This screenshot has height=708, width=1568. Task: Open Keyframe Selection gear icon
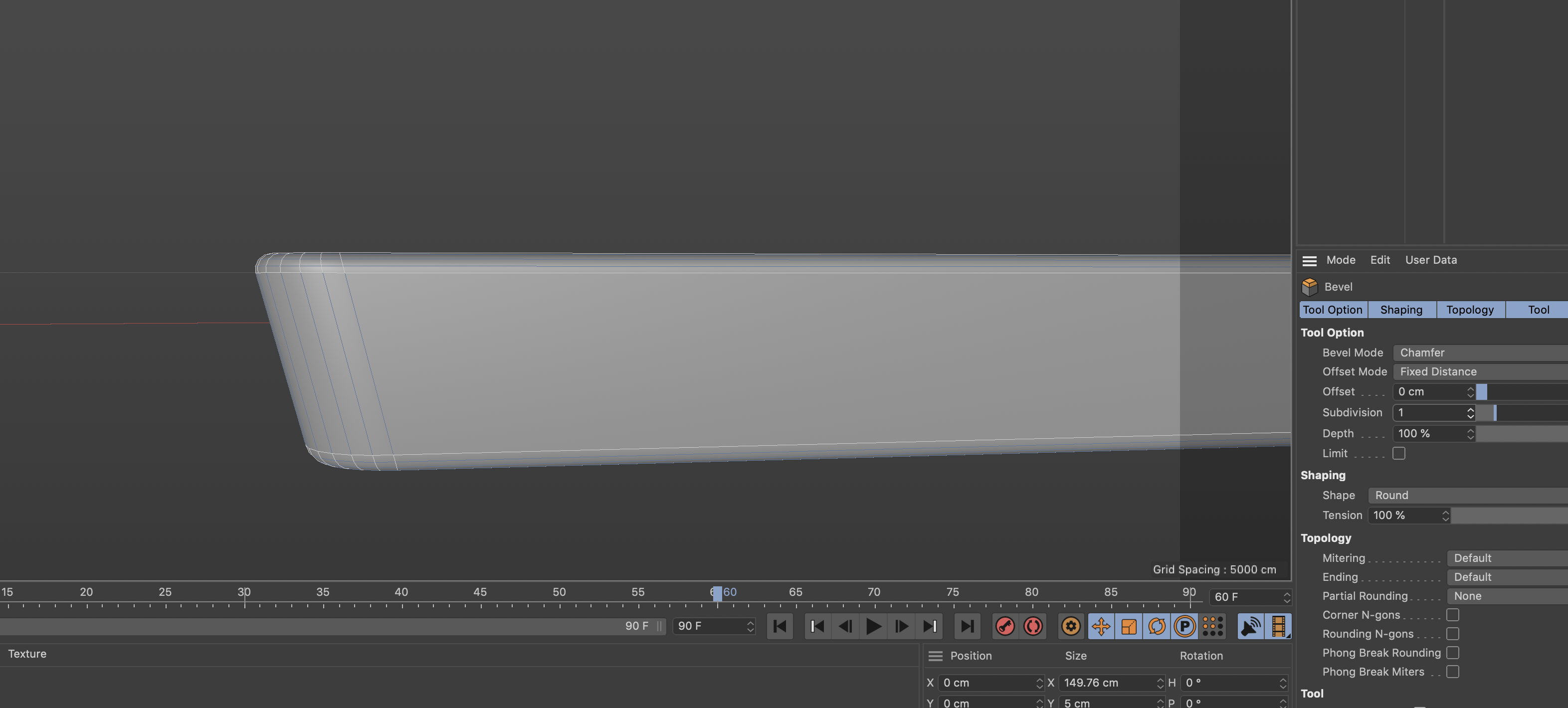[x=1071, y=626]
